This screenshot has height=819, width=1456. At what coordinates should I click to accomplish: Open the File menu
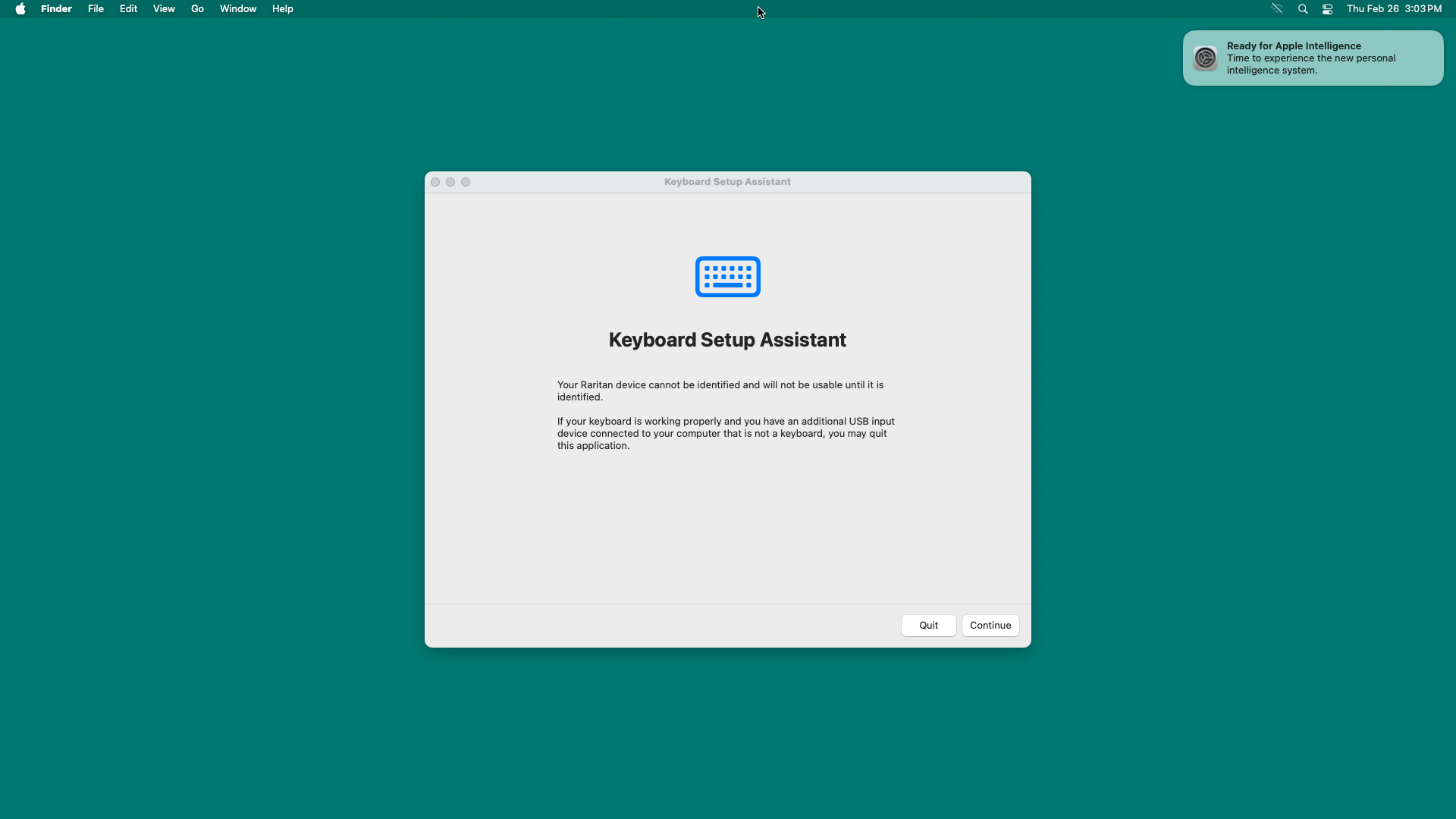tap(96, 9)
